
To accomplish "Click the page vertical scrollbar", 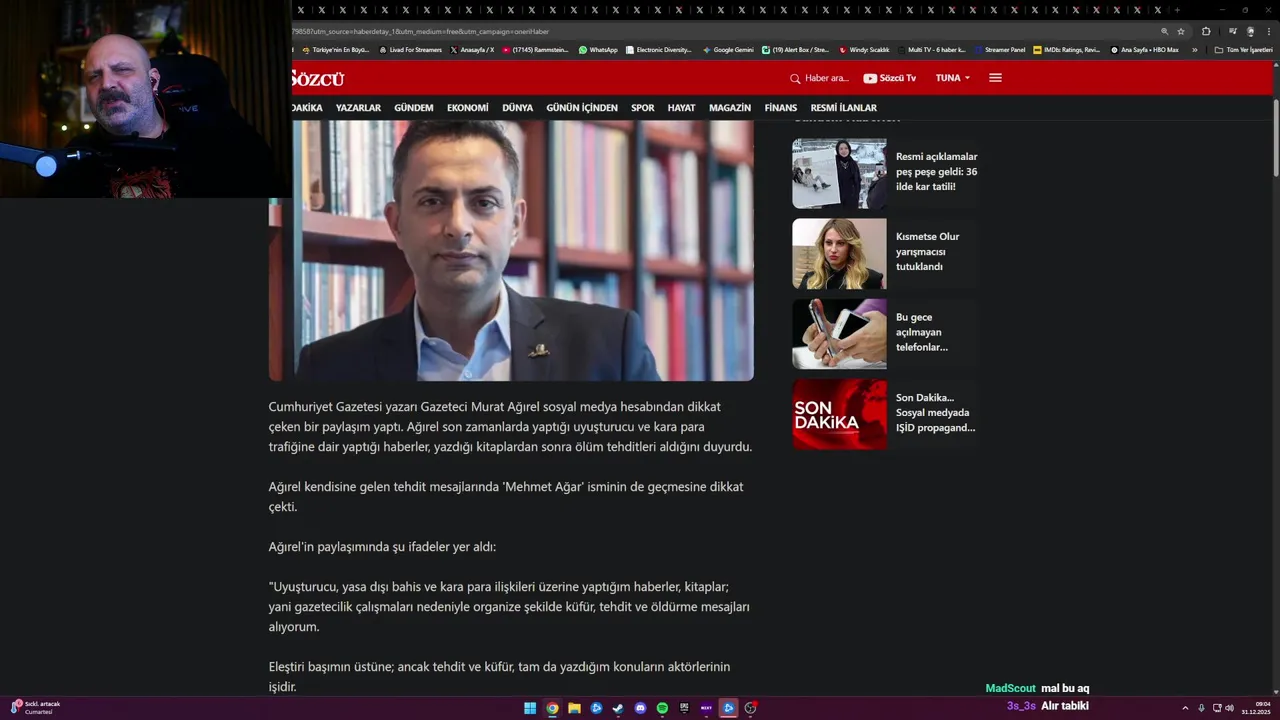I will pyautogui.click(x=1275, y=140).
